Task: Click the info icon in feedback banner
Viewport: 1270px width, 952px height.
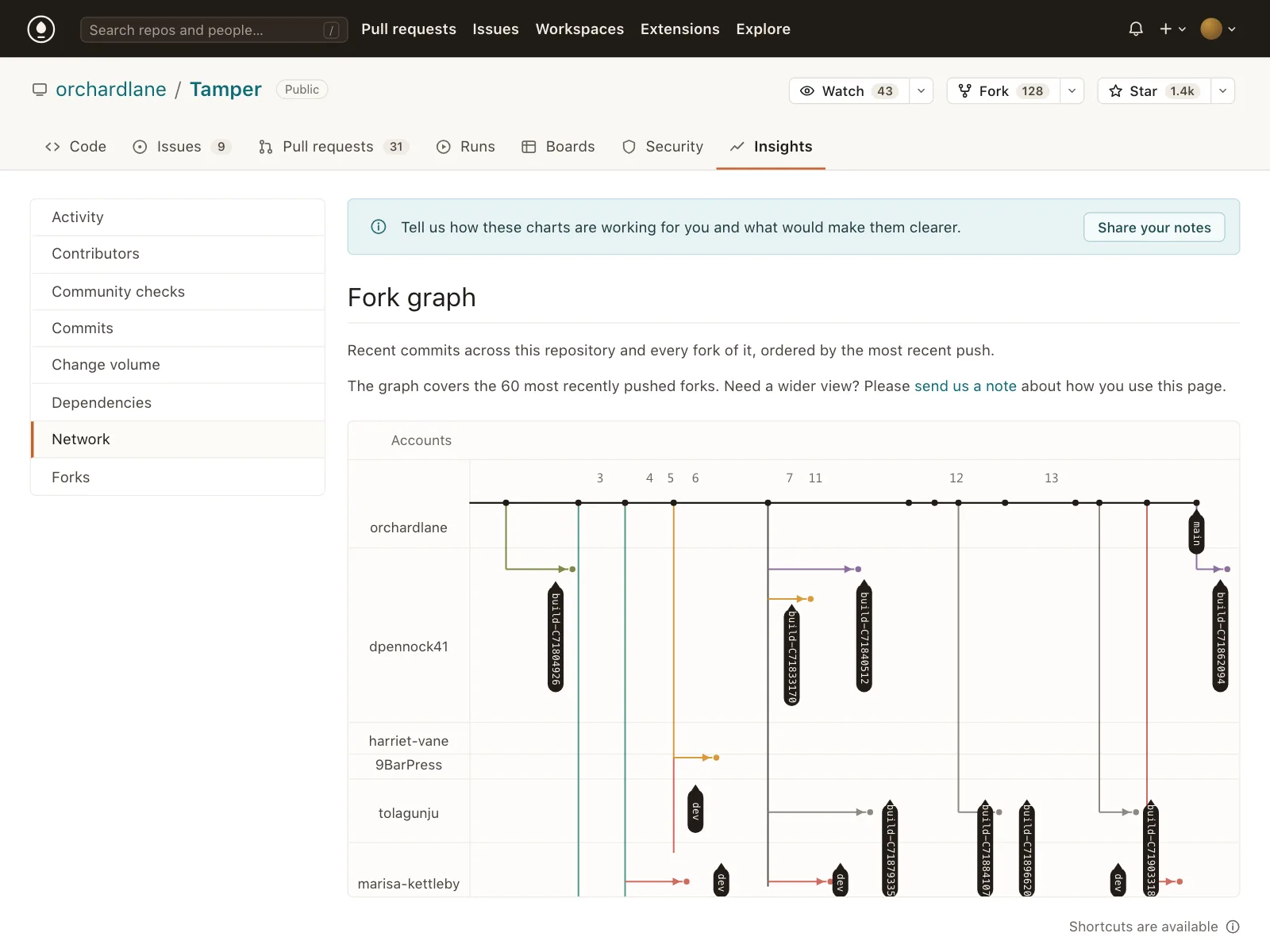Action: tap(379, 227)
